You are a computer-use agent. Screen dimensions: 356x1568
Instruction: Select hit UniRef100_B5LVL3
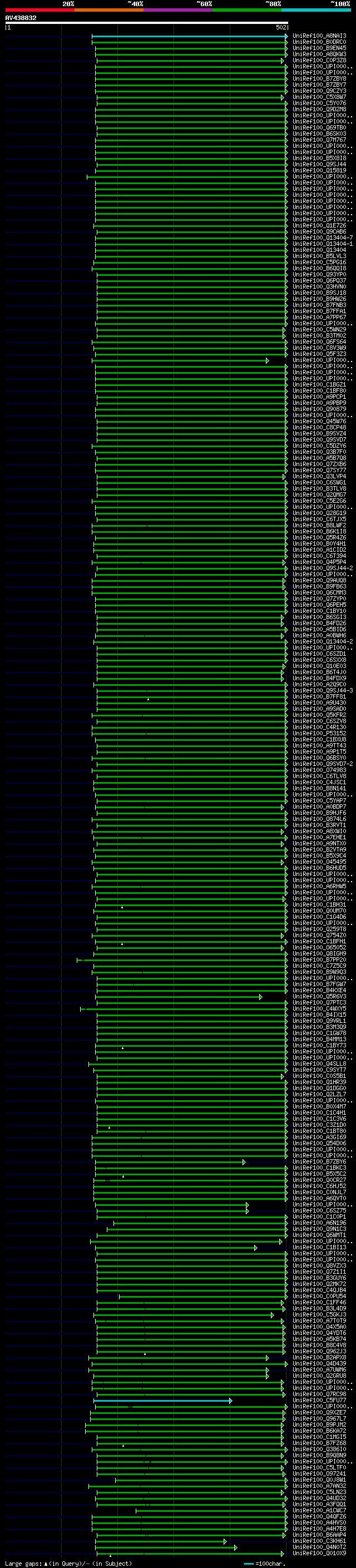tap(319, 256)
